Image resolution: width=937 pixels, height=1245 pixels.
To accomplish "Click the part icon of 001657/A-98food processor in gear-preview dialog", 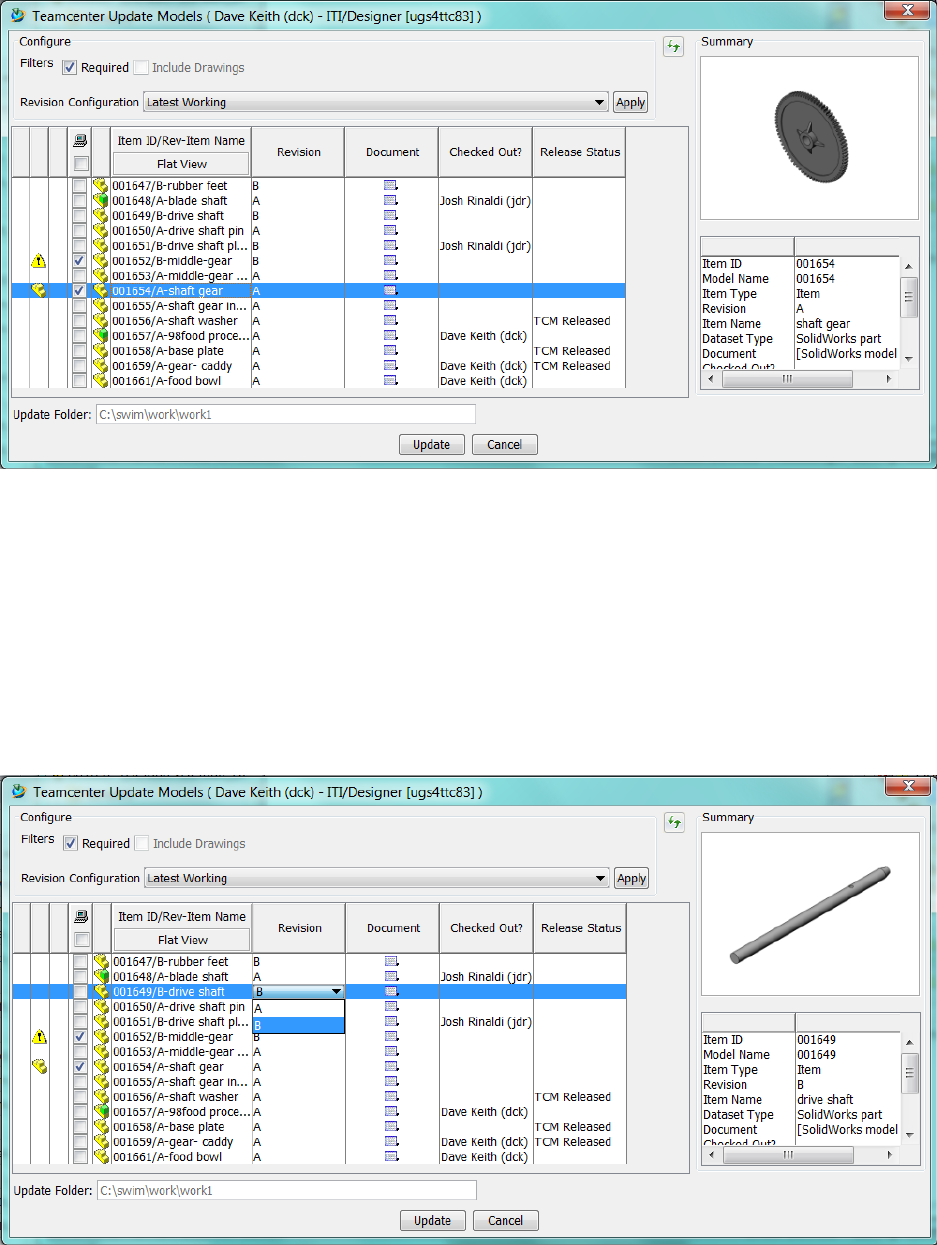I will (100, 336).
